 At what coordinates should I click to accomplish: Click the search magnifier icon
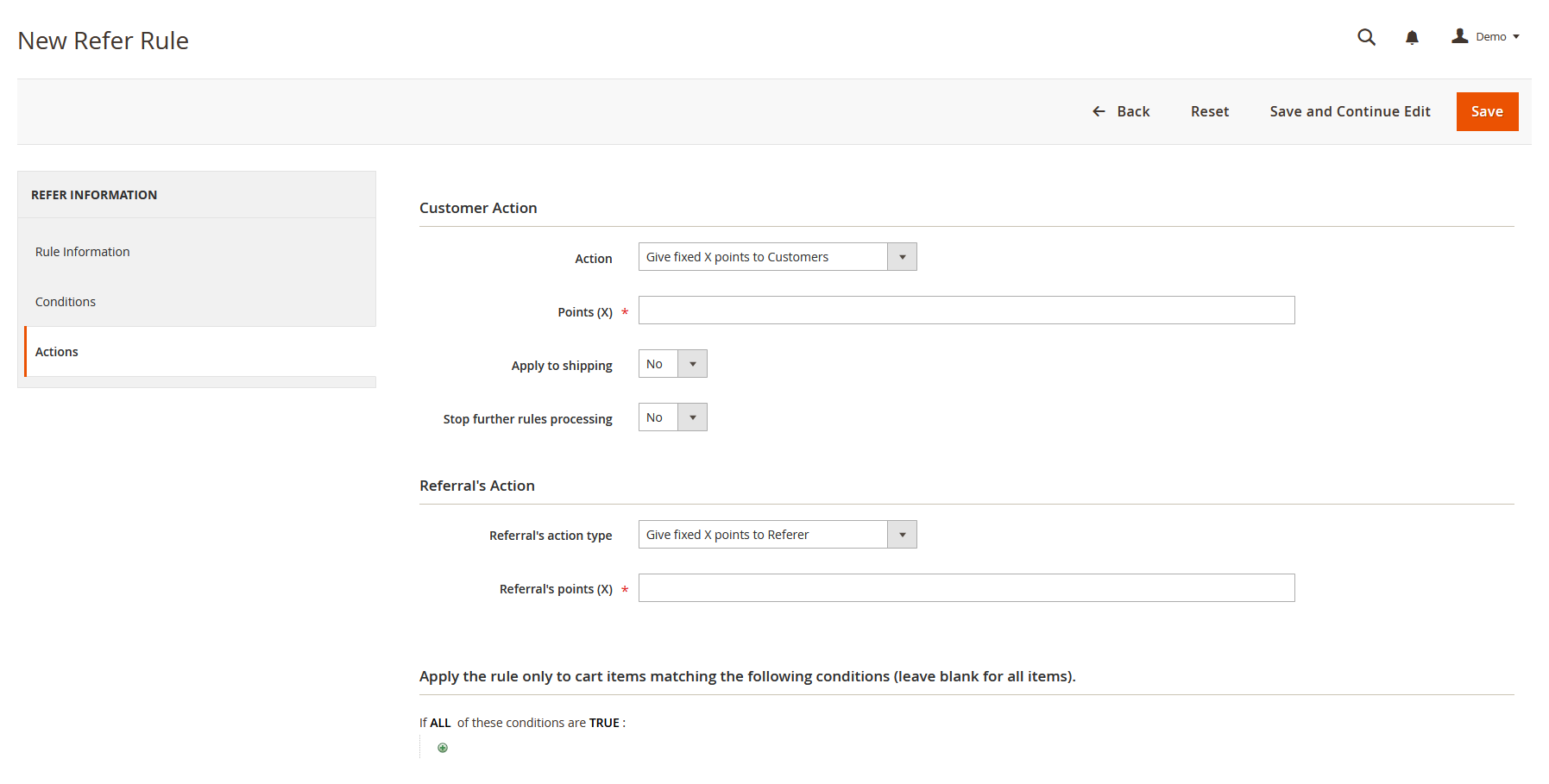tap(1366, 37)
